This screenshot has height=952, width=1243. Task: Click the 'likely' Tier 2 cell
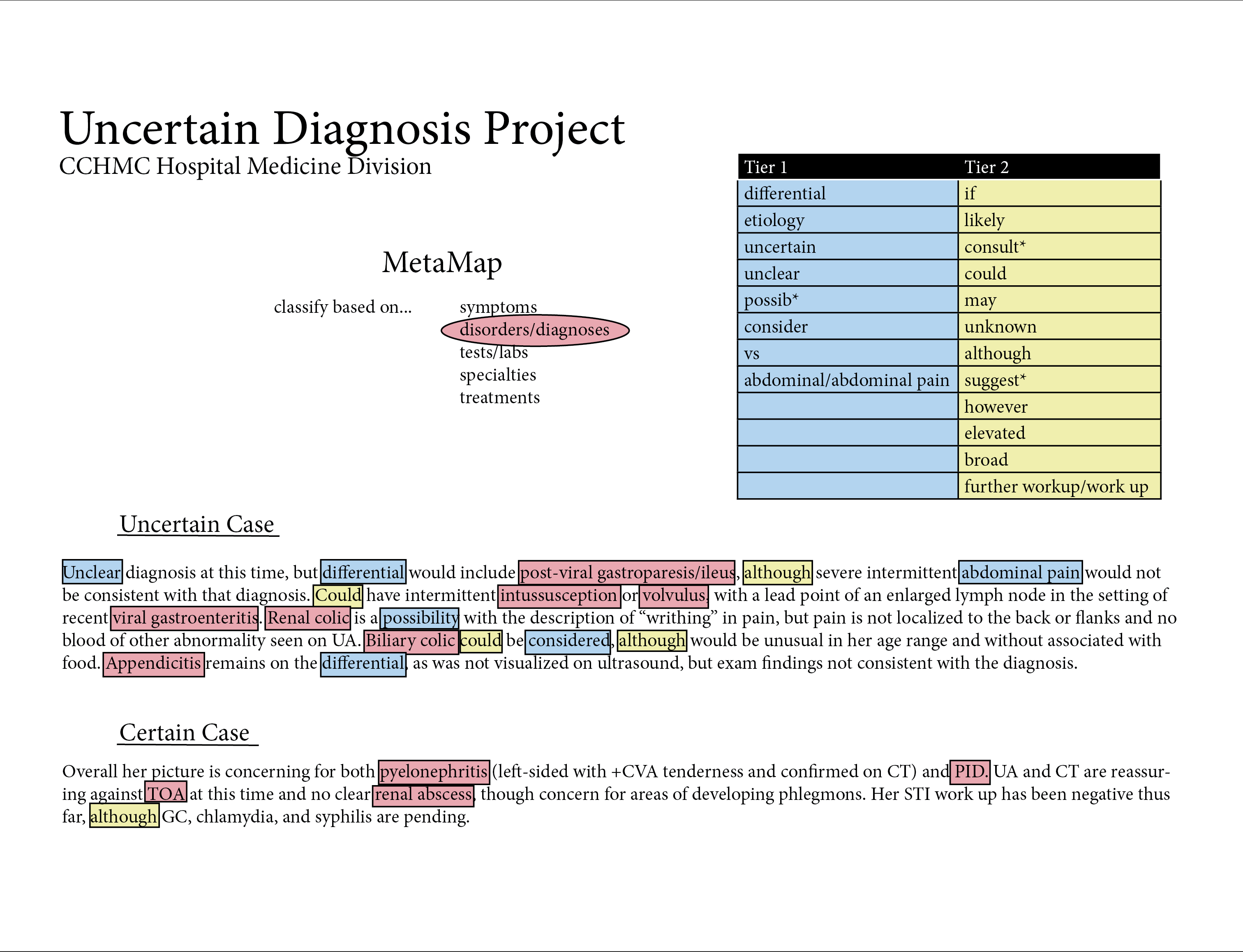(x=1059, y=220)
